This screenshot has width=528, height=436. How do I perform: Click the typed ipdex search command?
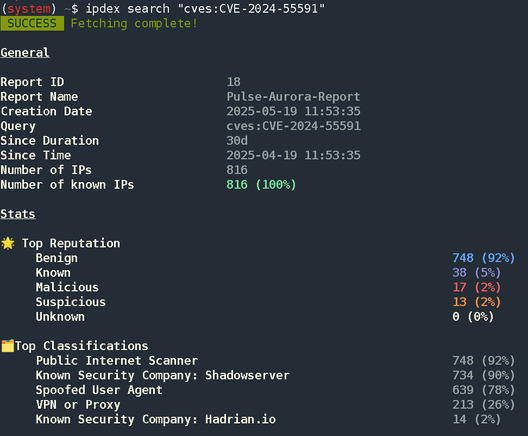tap(205, 8)
